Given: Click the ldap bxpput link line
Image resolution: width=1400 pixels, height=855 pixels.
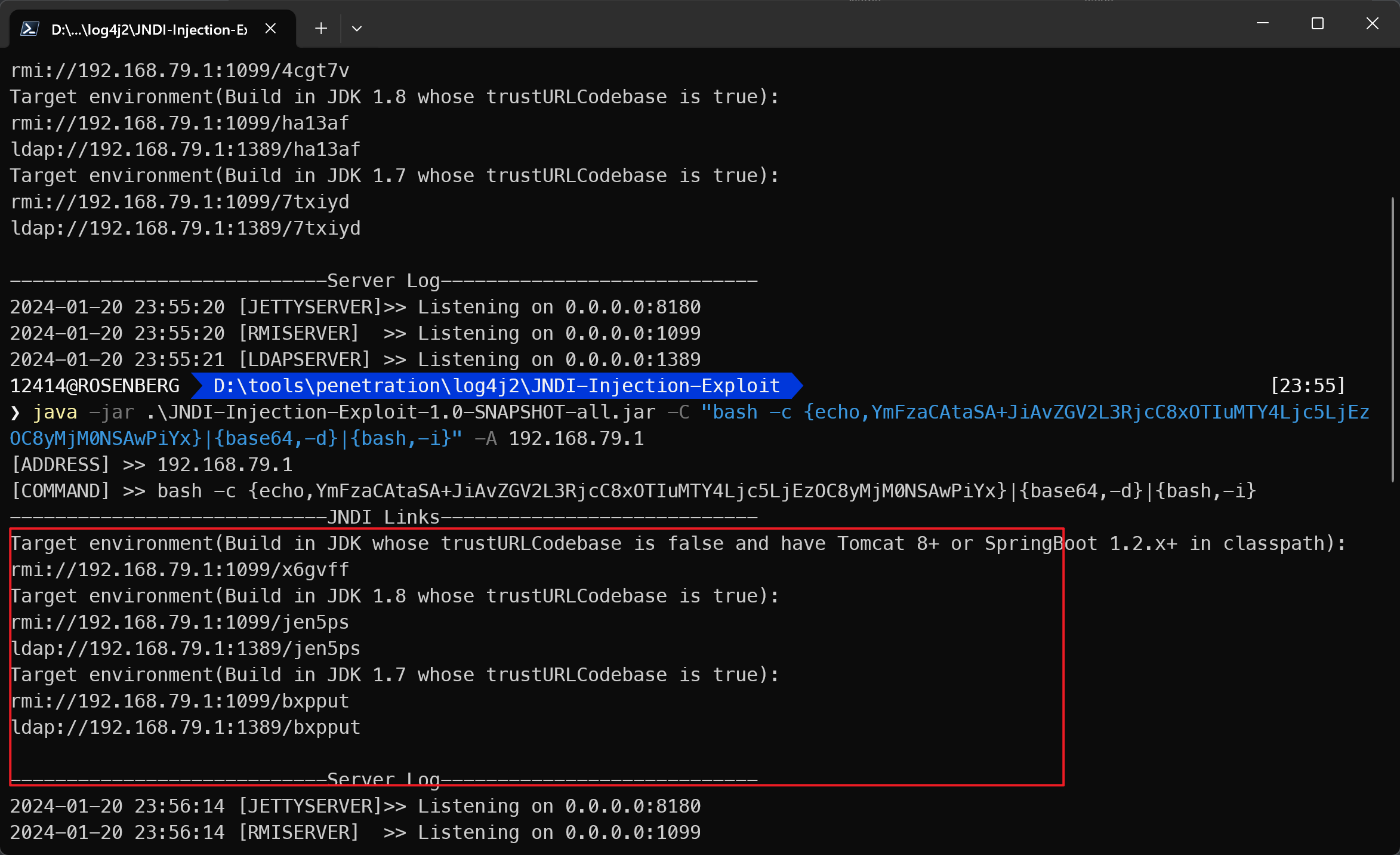Looking at the screenshot, I should click(x=186, y=727).
